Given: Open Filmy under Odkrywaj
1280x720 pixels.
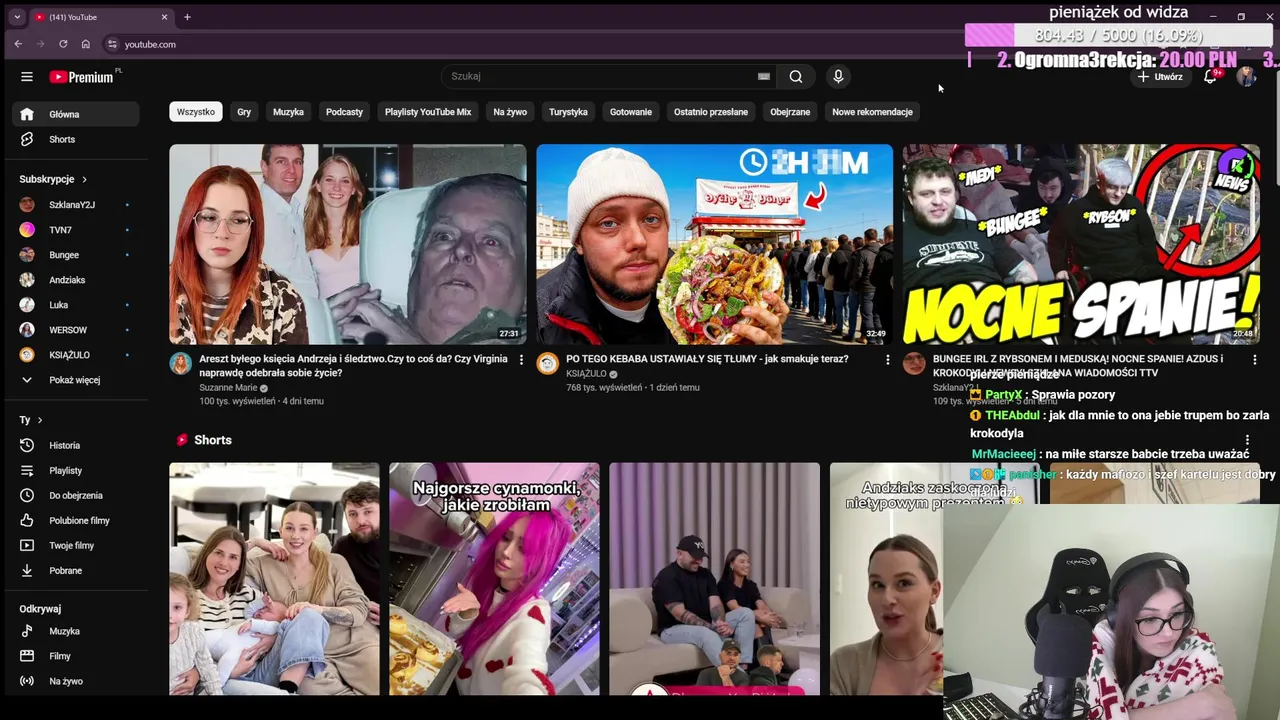Looking at the screenshot, I should (x=76, y=656).
